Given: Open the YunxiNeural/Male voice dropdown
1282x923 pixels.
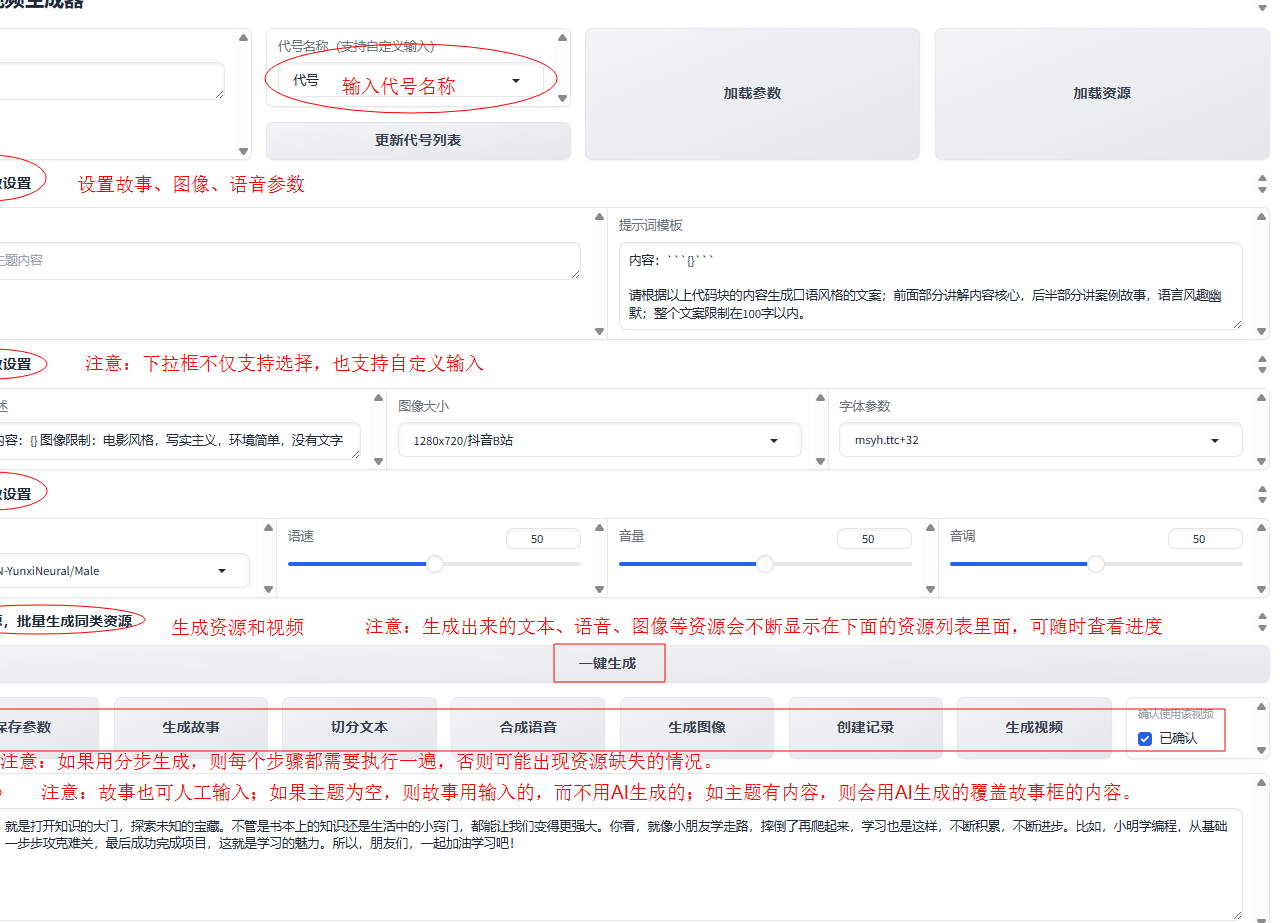Looking at the screenshot, I should (x=124, y=571).
